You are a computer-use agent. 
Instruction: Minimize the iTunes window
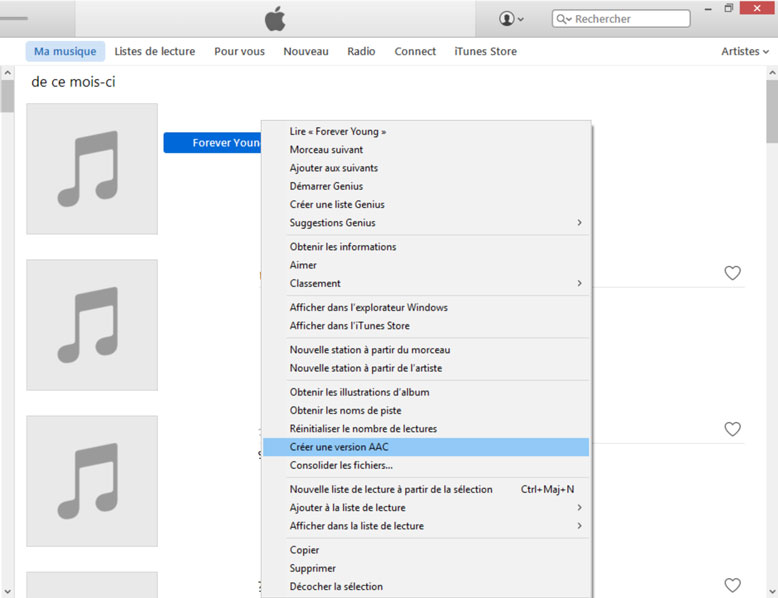point(708,9)
